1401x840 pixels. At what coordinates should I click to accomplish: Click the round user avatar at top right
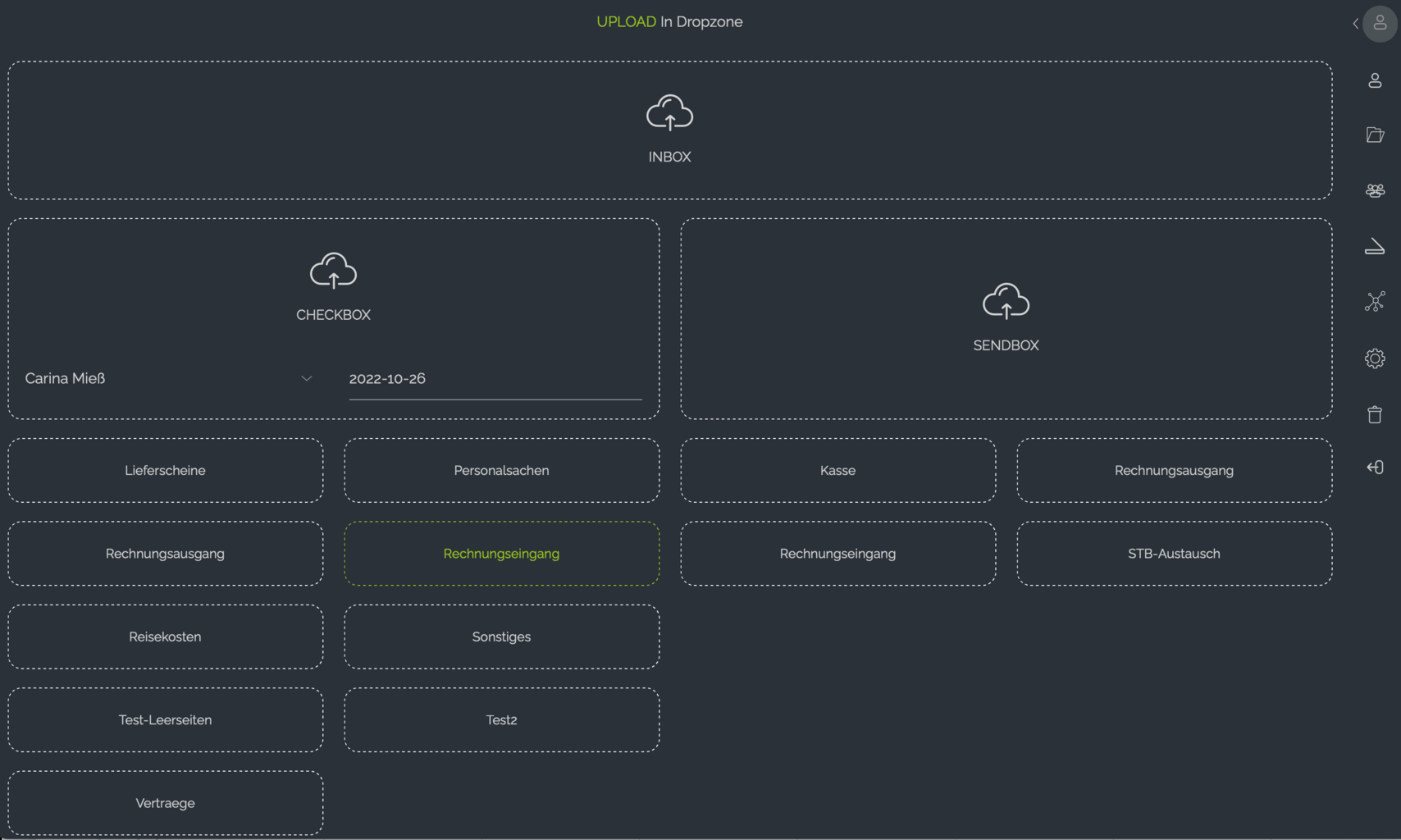(x=1380, y=24)
